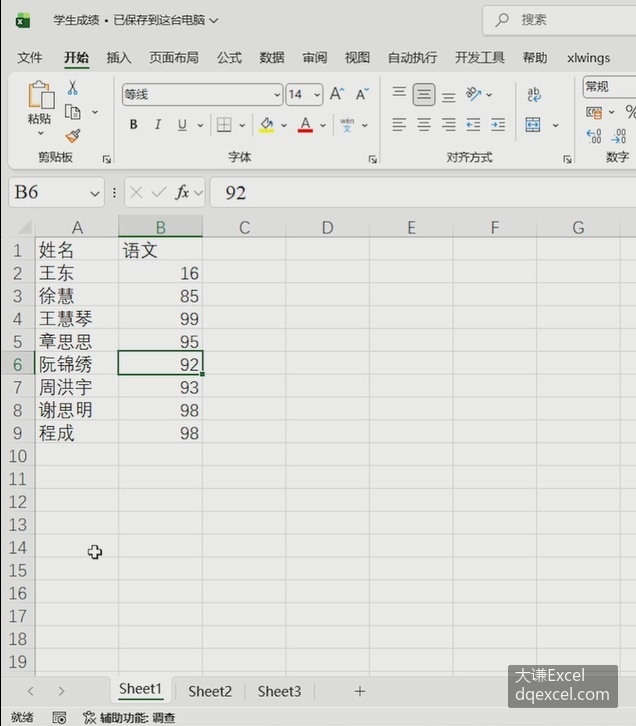
Task: Switch to the xlwings ribbon tab
Action: tap(588, 58)
